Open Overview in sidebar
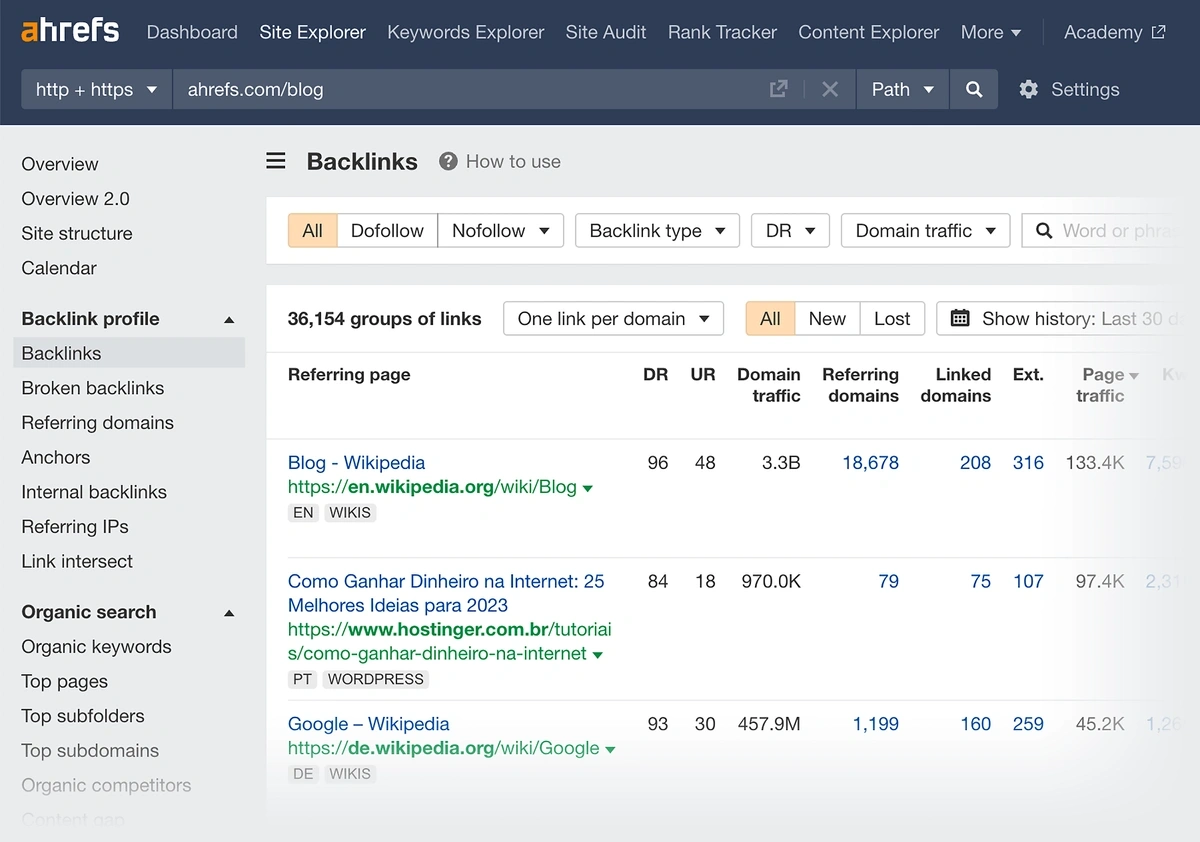 [x=60, y=164]
